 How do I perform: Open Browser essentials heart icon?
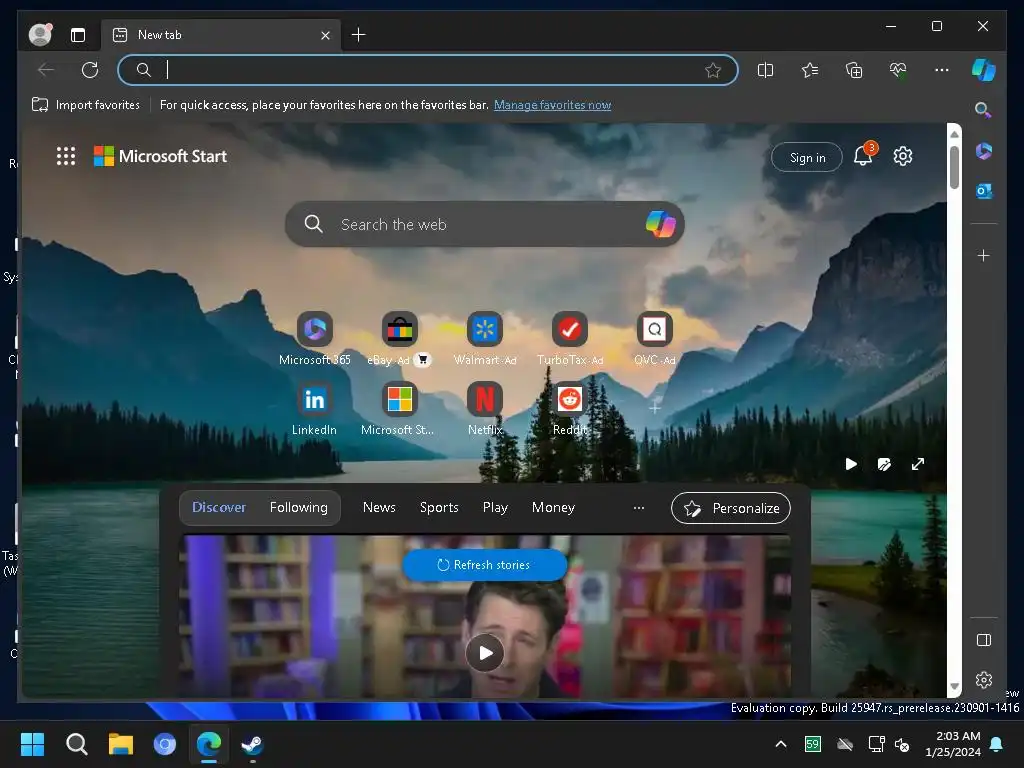898,70
